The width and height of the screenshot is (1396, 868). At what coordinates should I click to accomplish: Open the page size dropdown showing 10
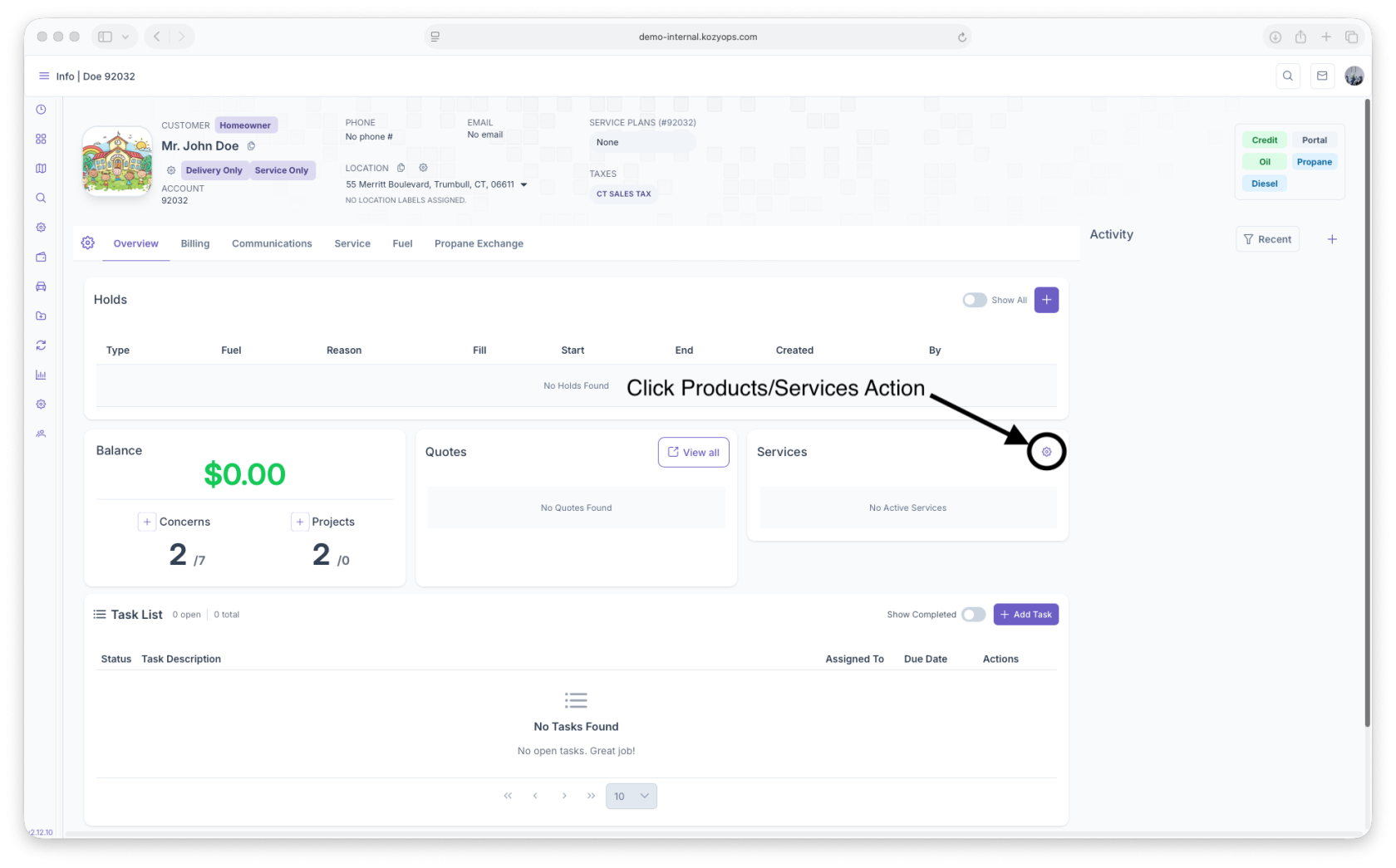point(631,796)
